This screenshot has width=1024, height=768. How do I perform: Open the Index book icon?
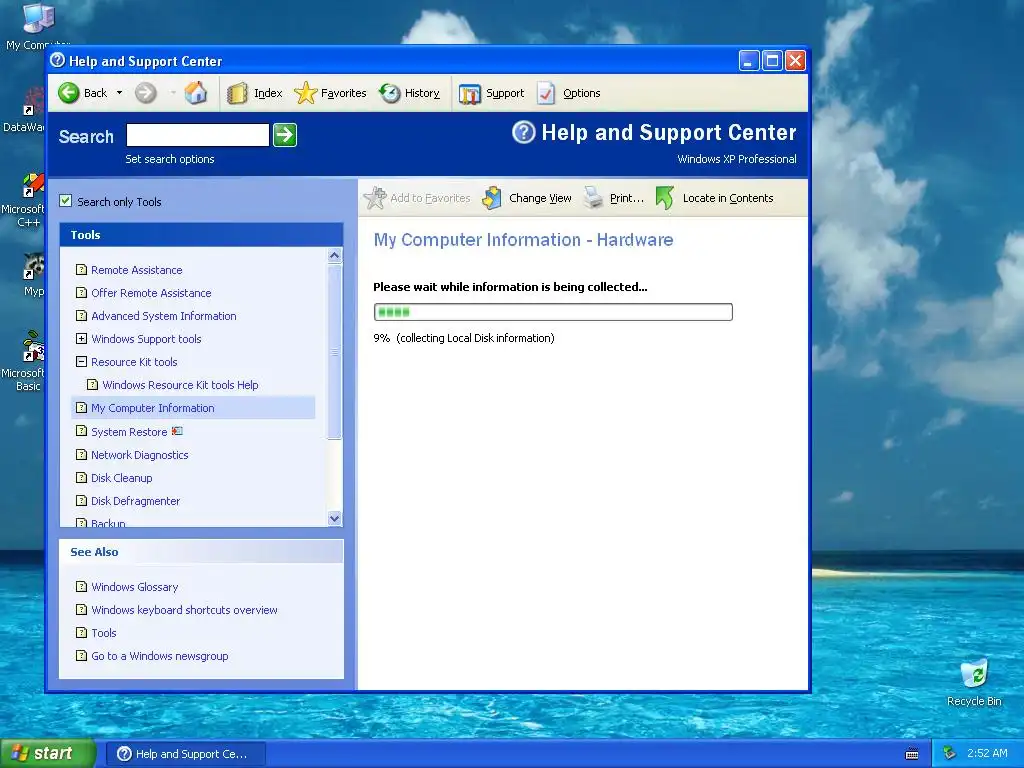point(237,93)
